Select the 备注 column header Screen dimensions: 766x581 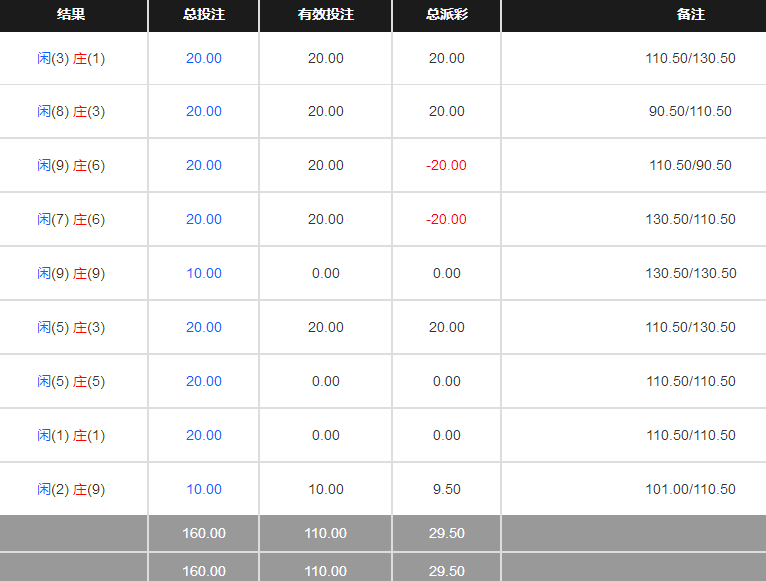[690, 15]
